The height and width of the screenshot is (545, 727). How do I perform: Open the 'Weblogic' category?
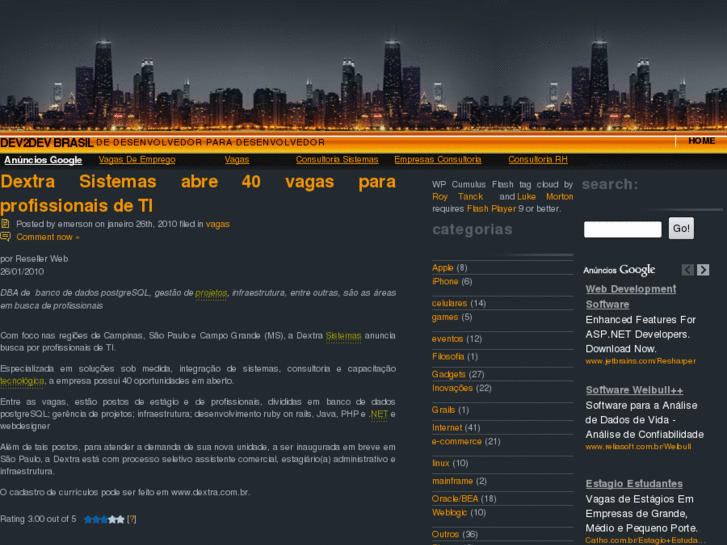(449, 513)
